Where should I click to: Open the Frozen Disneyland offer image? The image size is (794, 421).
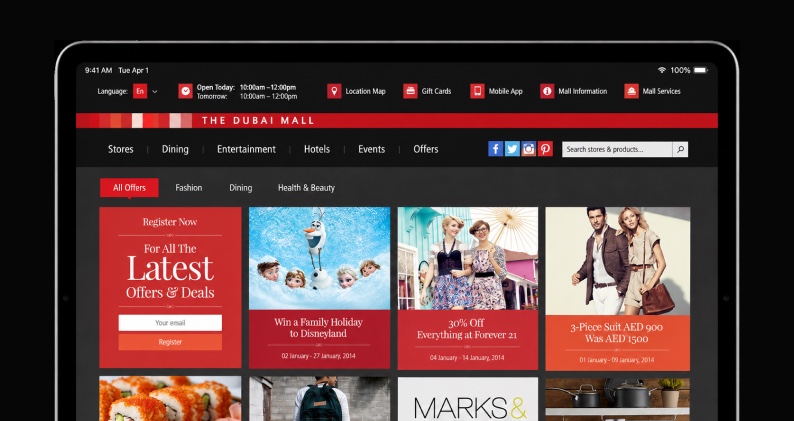320,258
